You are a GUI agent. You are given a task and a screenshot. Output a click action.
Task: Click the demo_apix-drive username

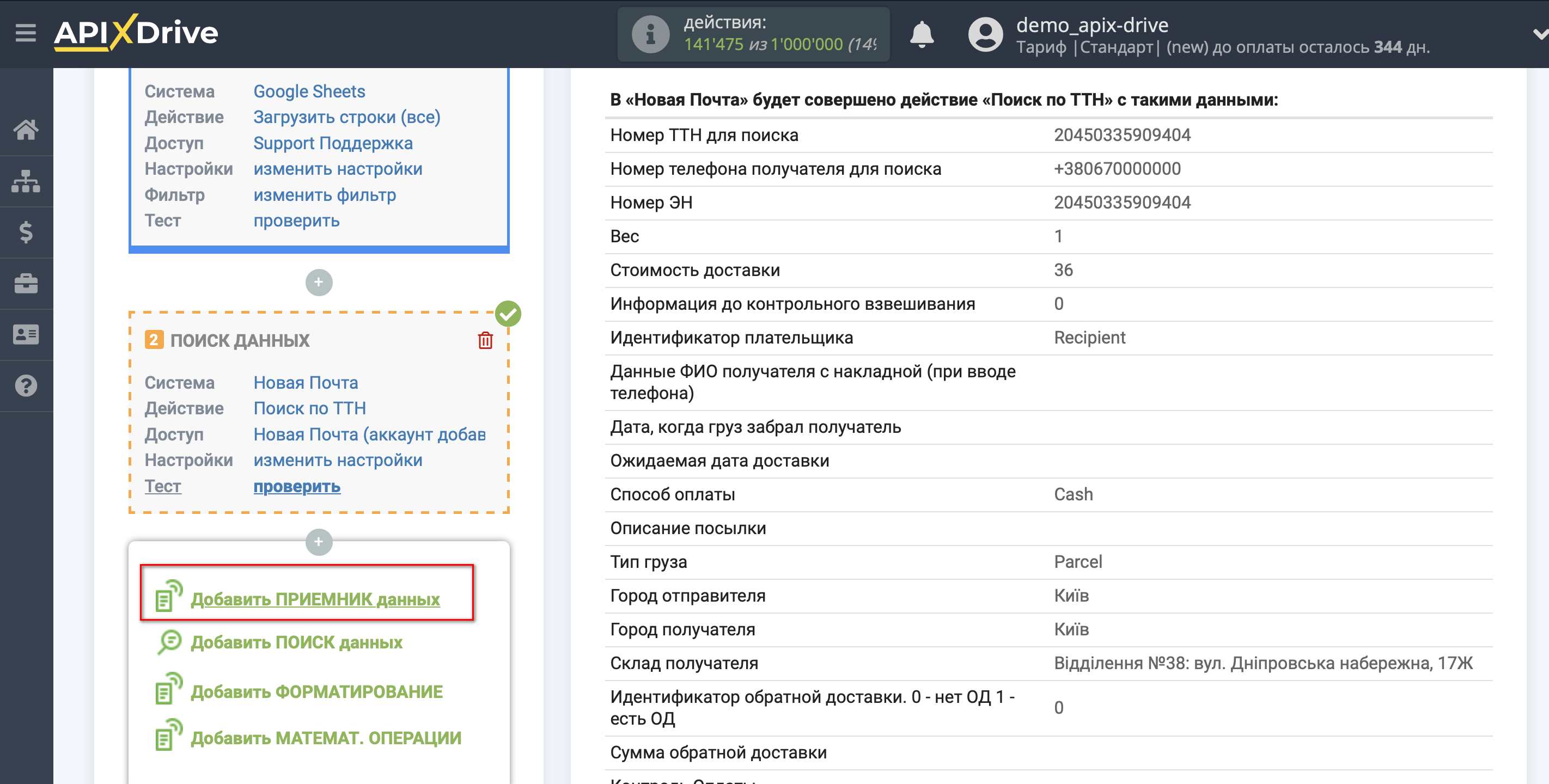1092,24
